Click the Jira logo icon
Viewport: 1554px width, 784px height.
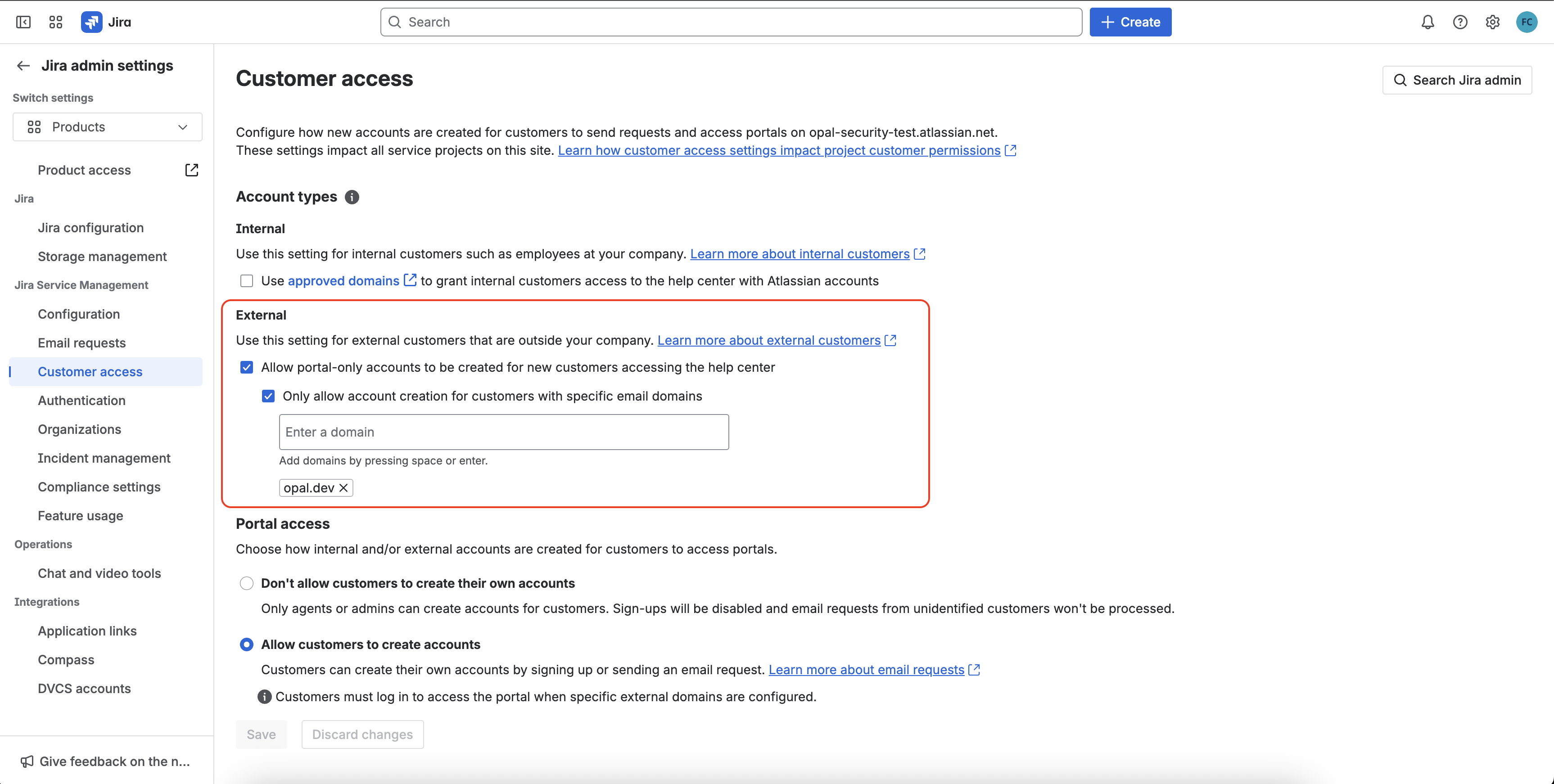[x=92, y=23]
